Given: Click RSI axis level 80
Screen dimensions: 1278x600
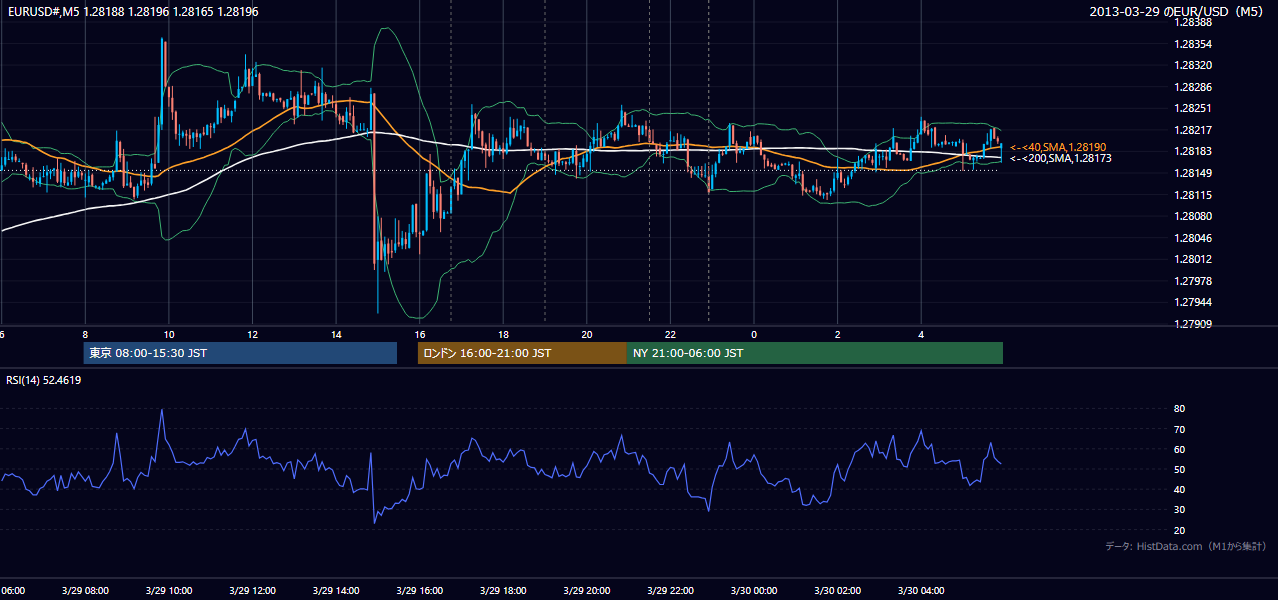Looking at the screenshot, I should [1180, 409].
